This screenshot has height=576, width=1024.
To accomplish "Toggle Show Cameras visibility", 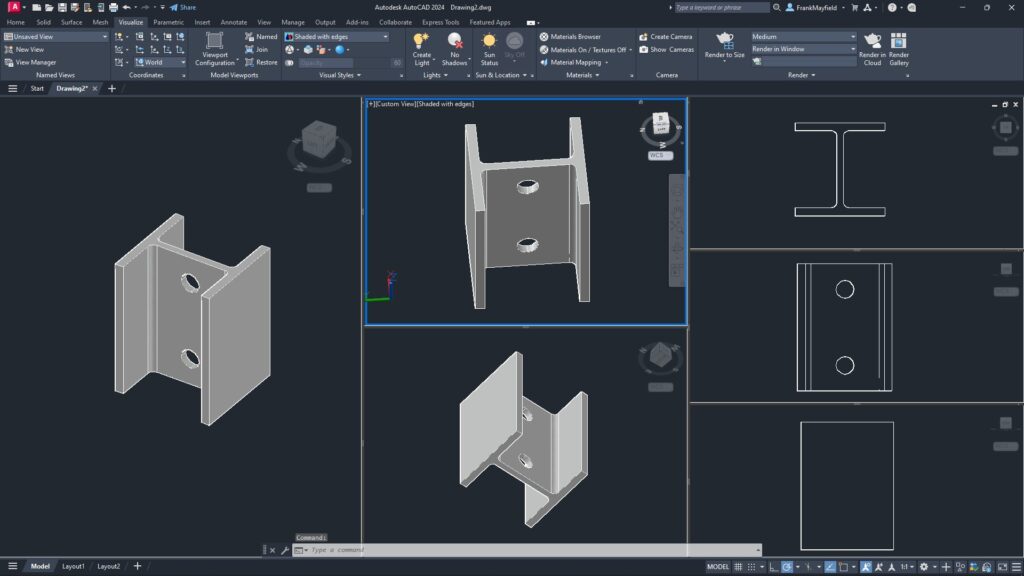I will (x=665, y=49).
